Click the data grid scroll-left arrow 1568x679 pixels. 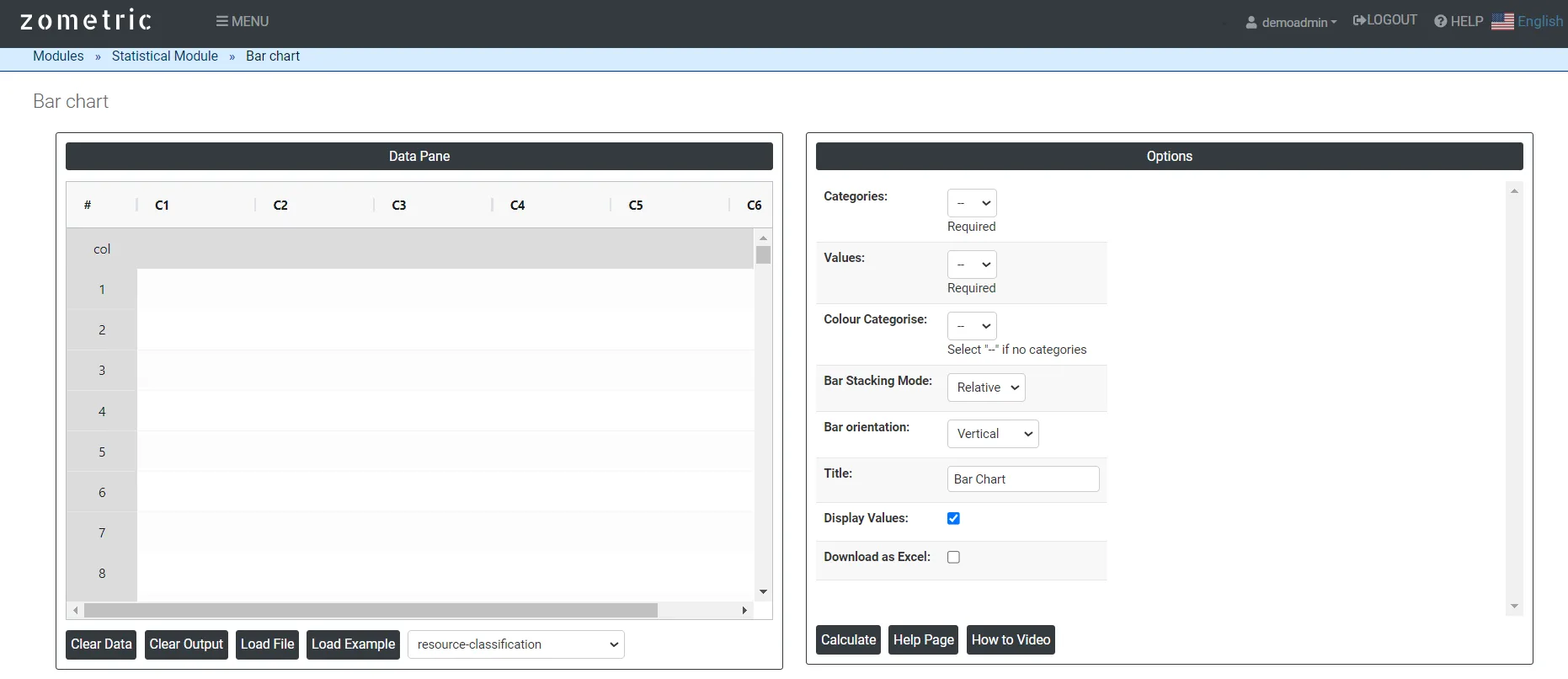[x=76, y=610]
